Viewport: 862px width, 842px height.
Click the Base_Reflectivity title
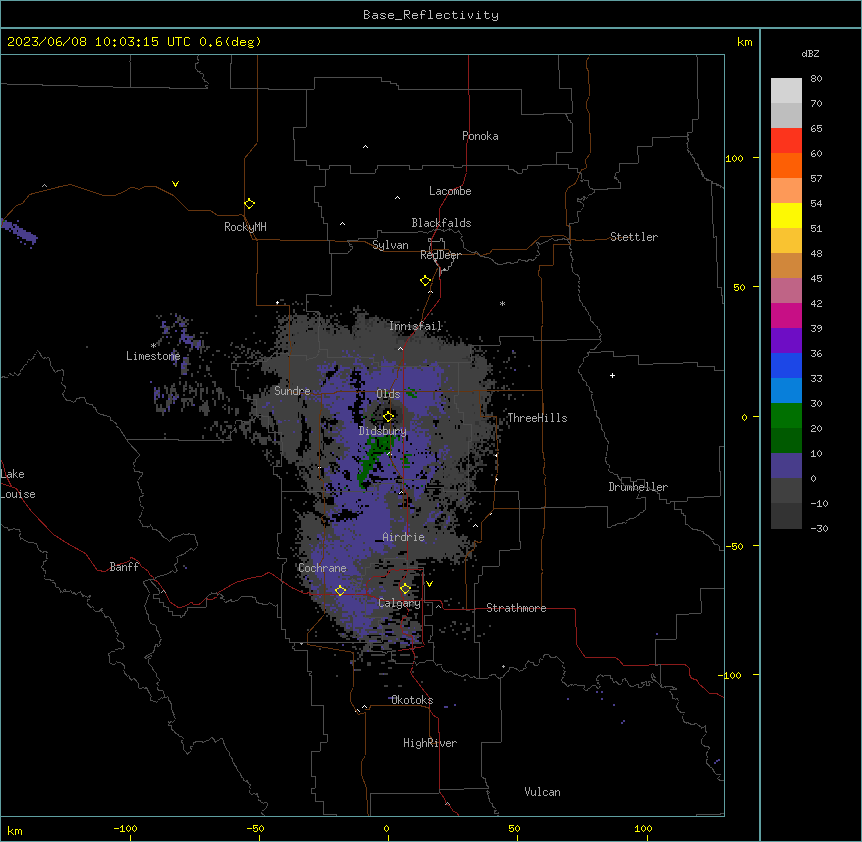[x=431, y=15]
